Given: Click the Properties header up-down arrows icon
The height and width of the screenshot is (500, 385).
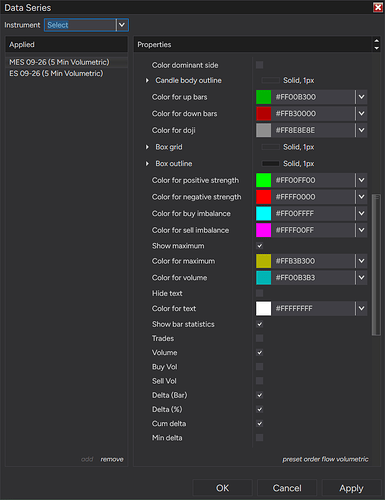Looking at the screenshot, I should pyautogui.click(x=376, y=44).
